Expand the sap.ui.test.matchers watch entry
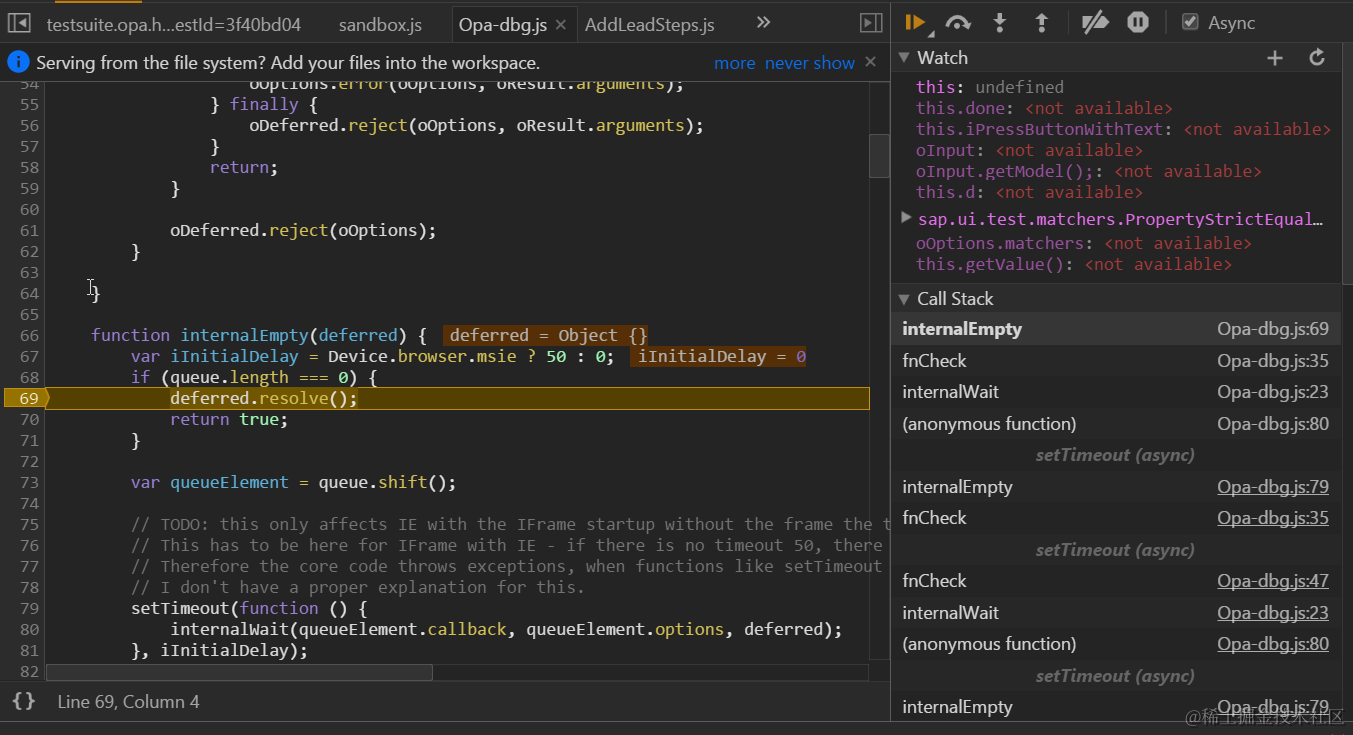The image size is (1353, 735). tap(906, 217)
